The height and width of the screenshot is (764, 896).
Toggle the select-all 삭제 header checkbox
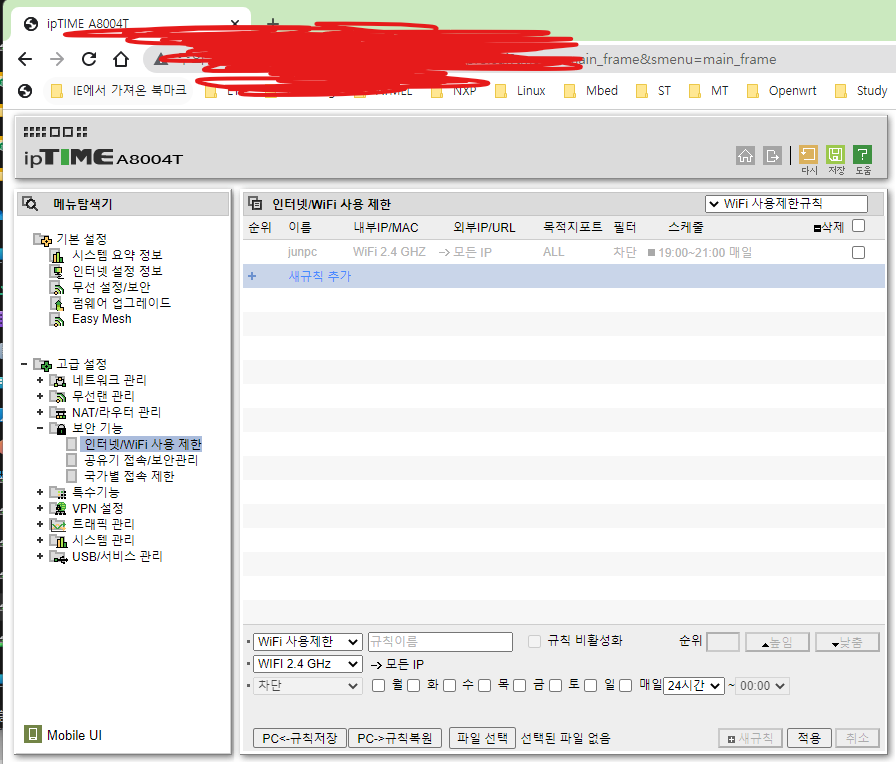point(858,226)
